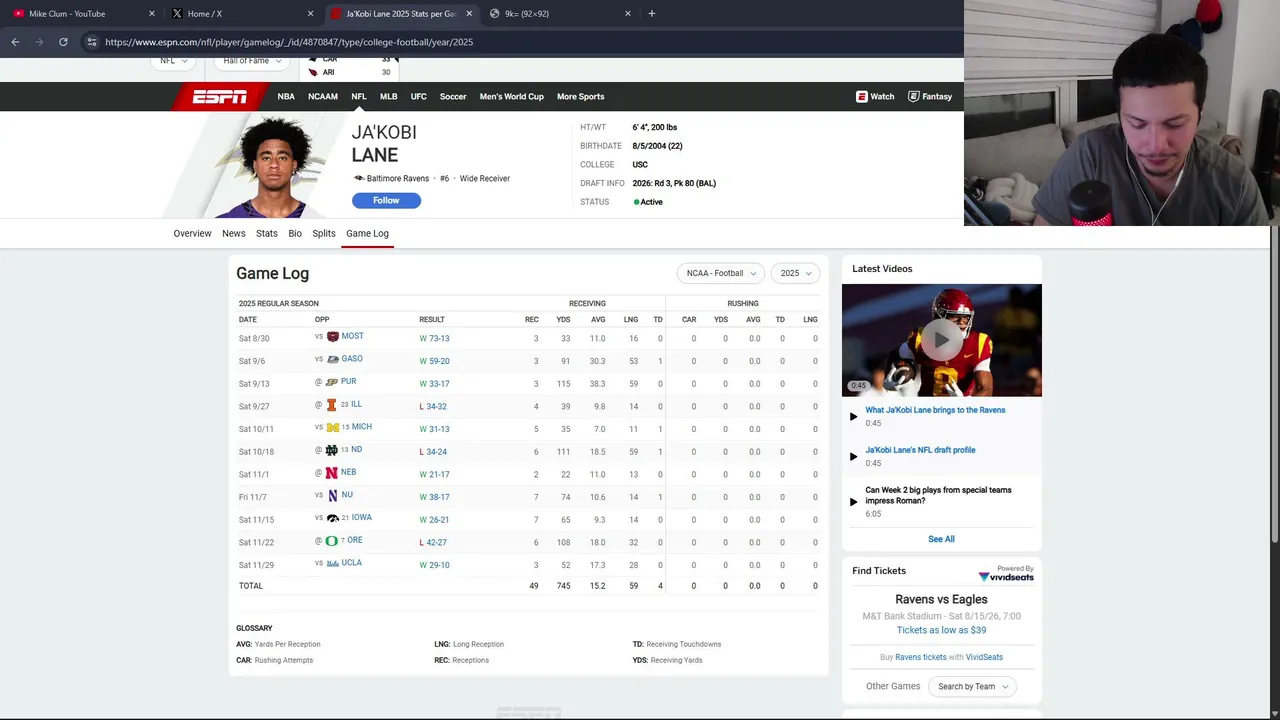1280x720 pixels.
Task: Click the Missouri State team logo
Action: (x=333, y=337)
